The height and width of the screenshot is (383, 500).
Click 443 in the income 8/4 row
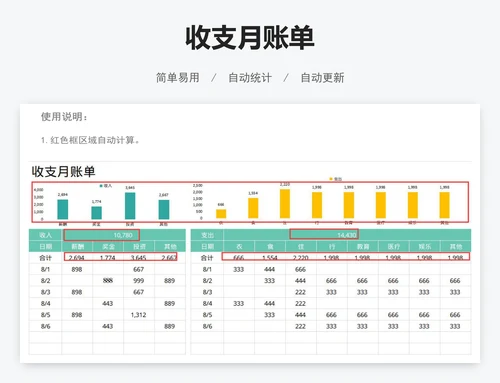[x=108, y=303]
